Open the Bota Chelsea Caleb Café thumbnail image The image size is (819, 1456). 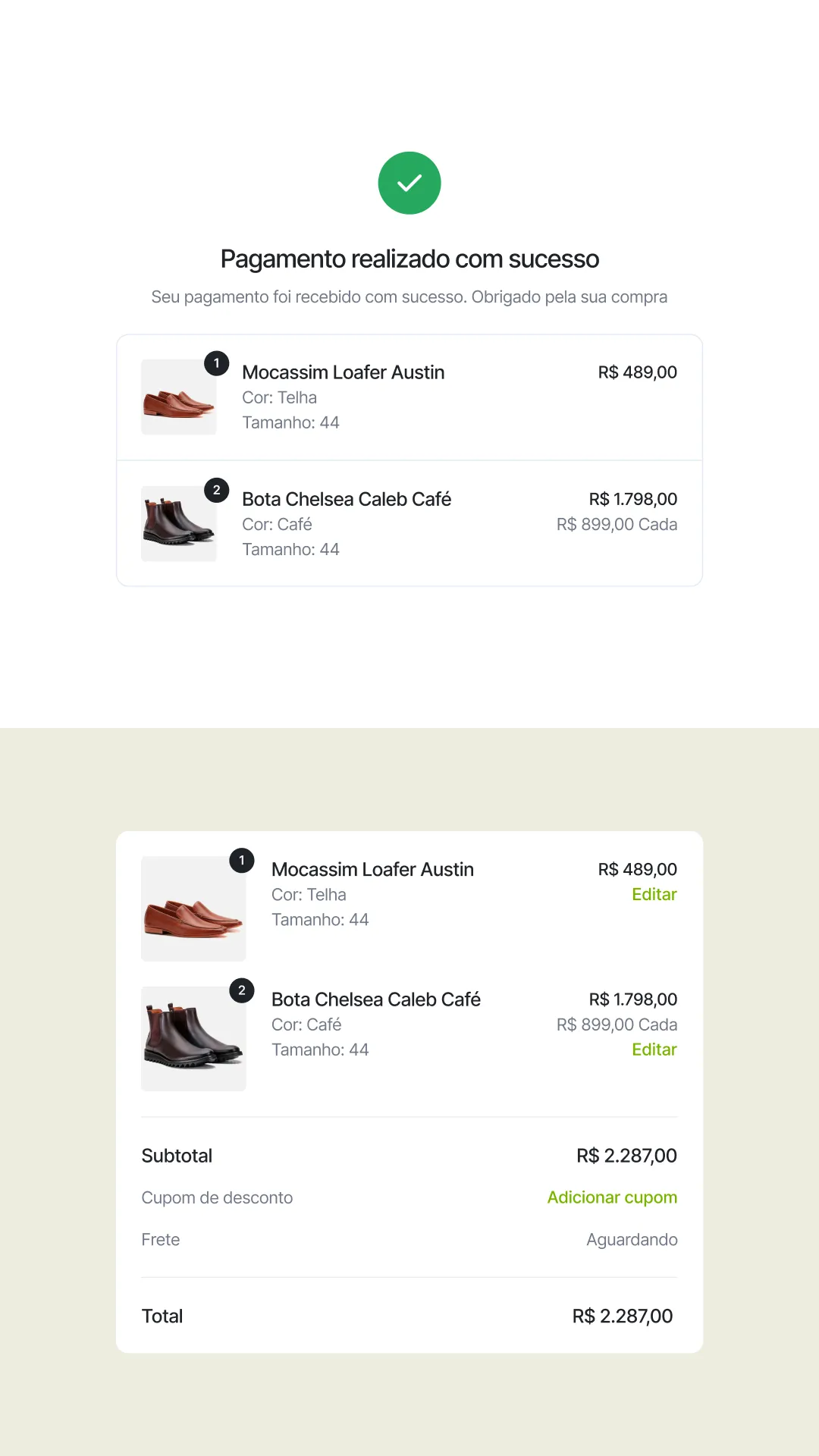point(178,523)
